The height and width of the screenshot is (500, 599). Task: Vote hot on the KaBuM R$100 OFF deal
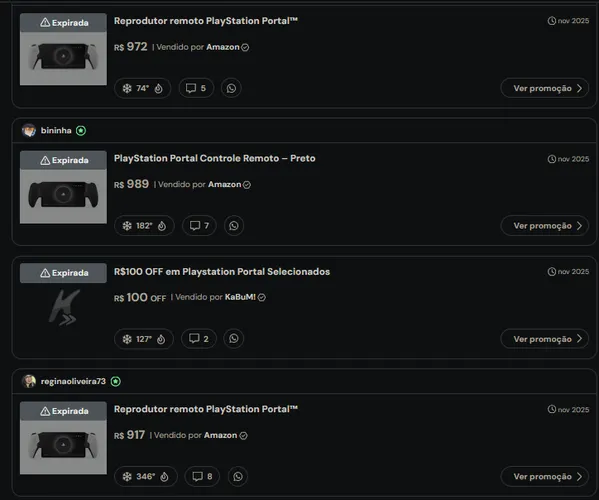[161, 339]
